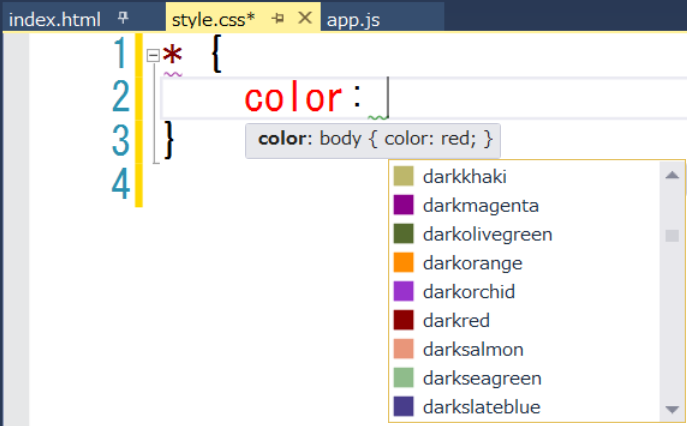Click the scrollbar thumb of the autocomplete list
The height and width of the screenshot is (426, 687).
(672, 236)
